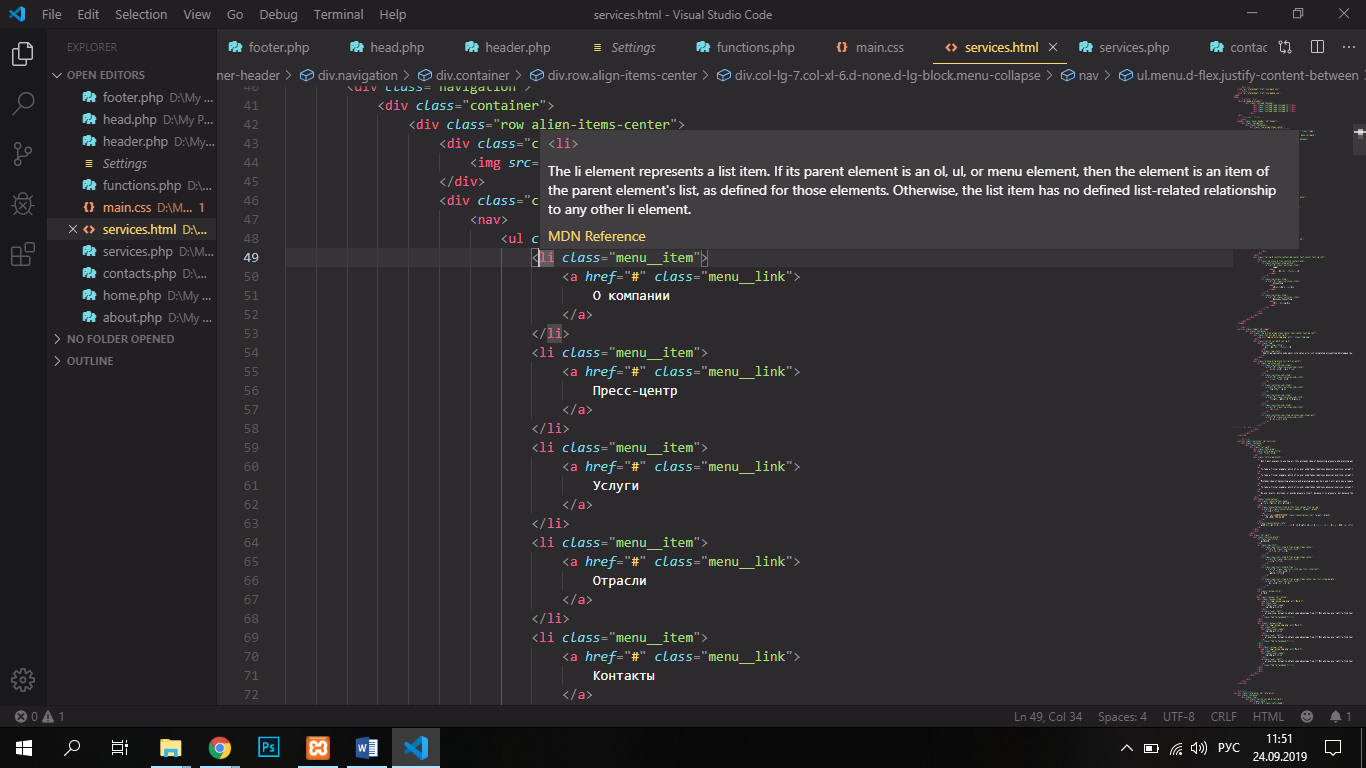Image resolution: width=1366 pixels, height=768 pixels.
Task: Open breadcrumb div.row.align-items-center
Action: [x=612, y=75]
